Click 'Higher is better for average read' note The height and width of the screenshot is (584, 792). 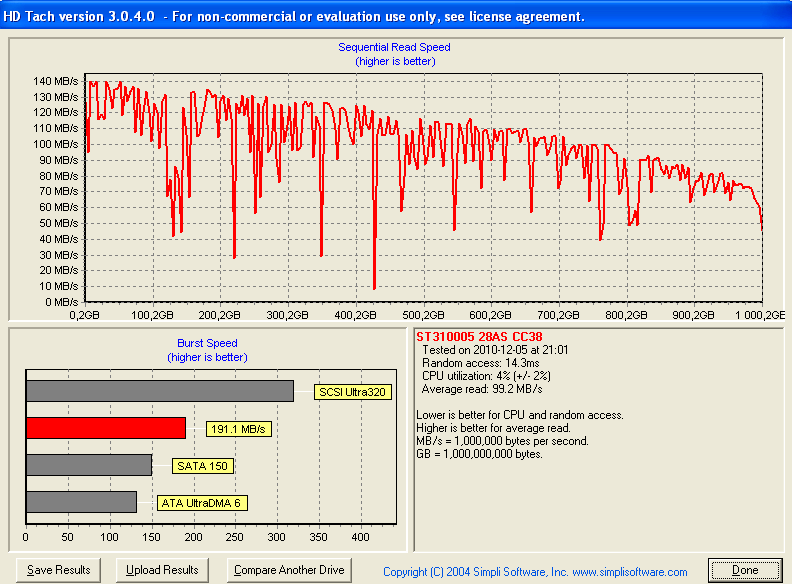pyautogui.click(x=493, y=428)
